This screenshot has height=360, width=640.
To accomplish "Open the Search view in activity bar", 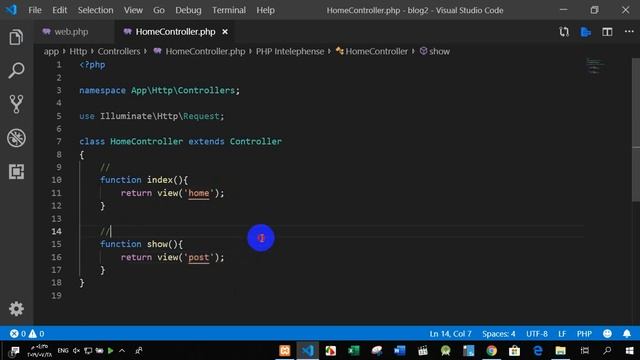I will [x=16, y=71].
